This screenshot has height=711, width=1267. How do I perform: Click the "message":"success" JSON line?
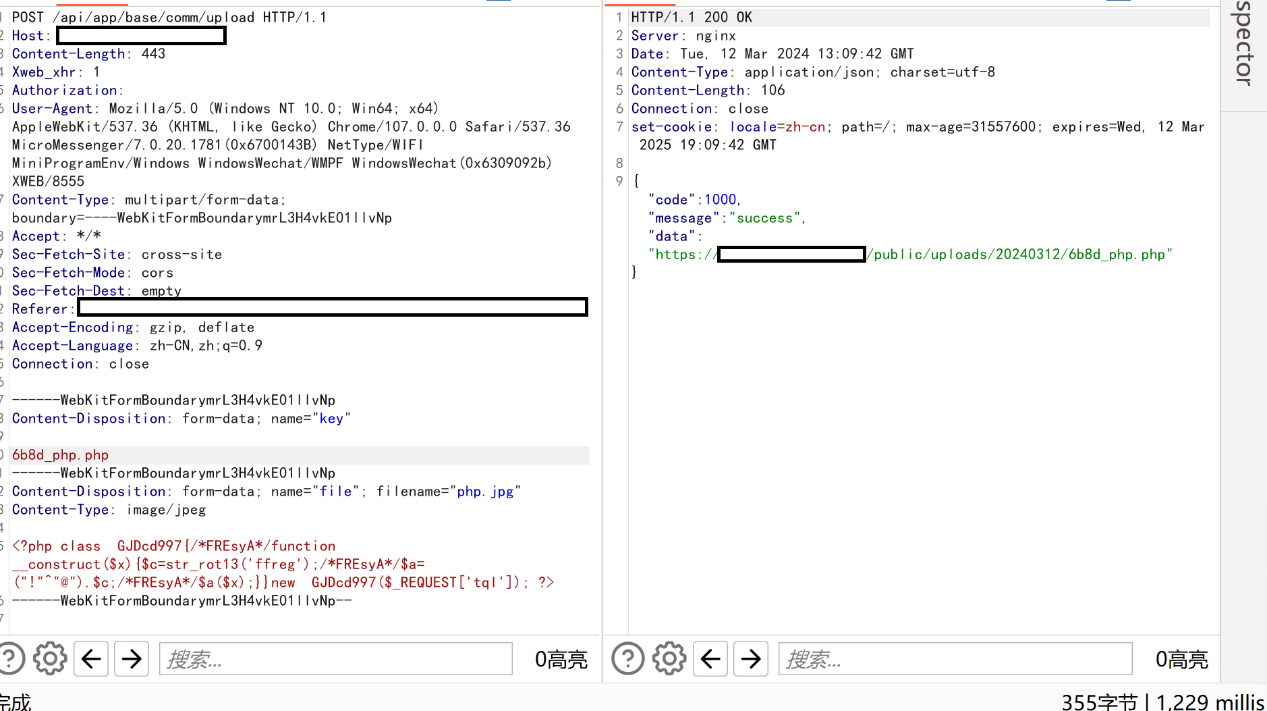tap(727, 218)
